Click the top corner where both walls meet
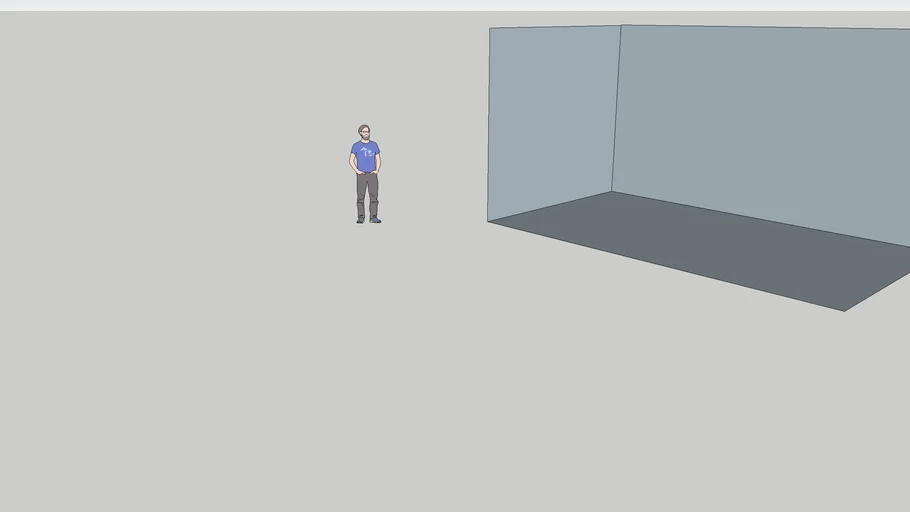The width and height of the screenshot is (910, 512). (x=621, y=25)
